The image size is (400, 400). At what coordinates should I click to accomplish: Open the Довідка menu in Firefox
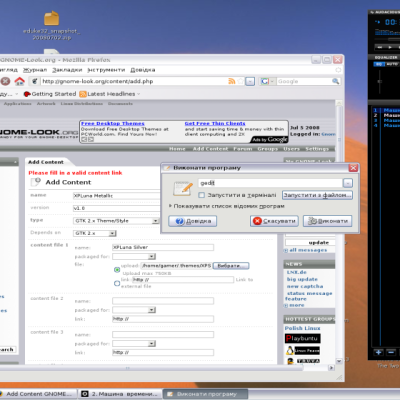point(143,70)
